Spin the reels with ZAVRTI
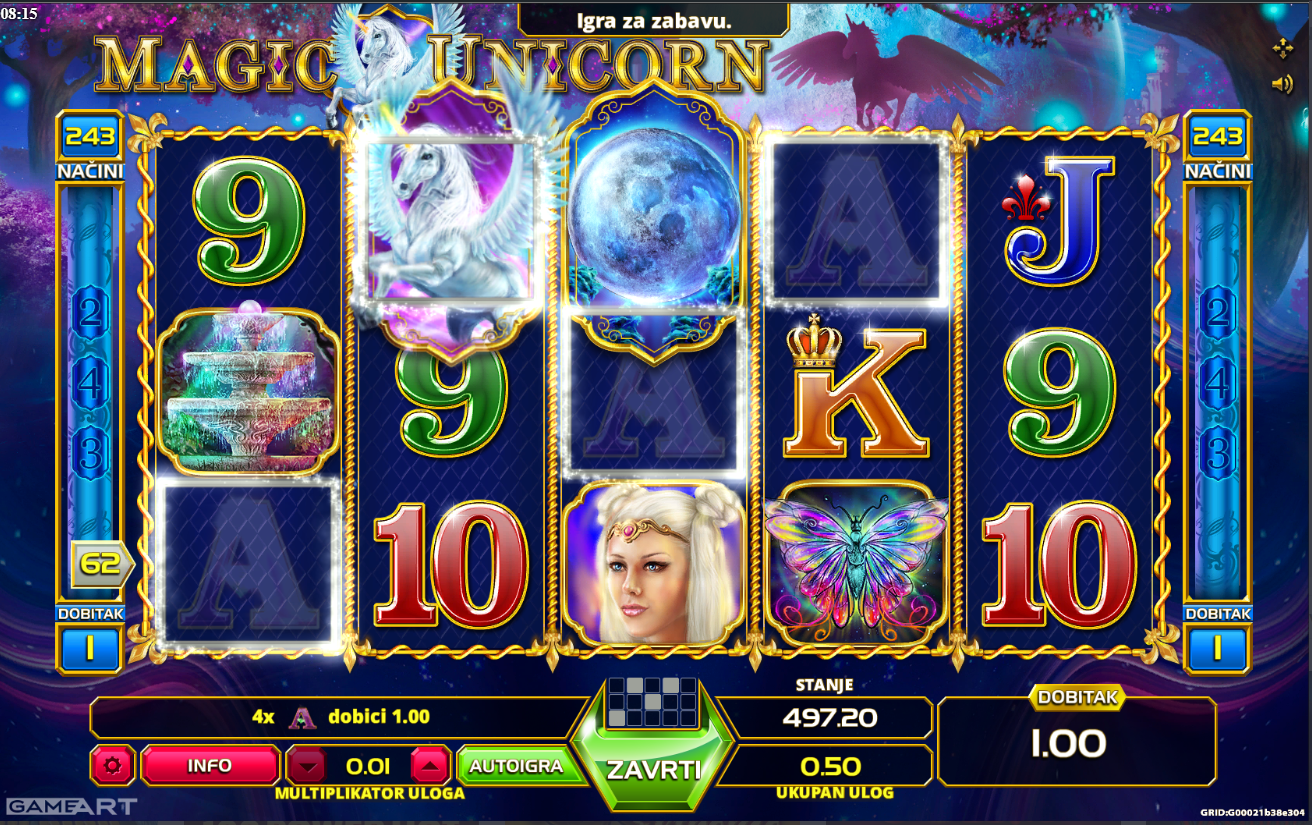 653,770
